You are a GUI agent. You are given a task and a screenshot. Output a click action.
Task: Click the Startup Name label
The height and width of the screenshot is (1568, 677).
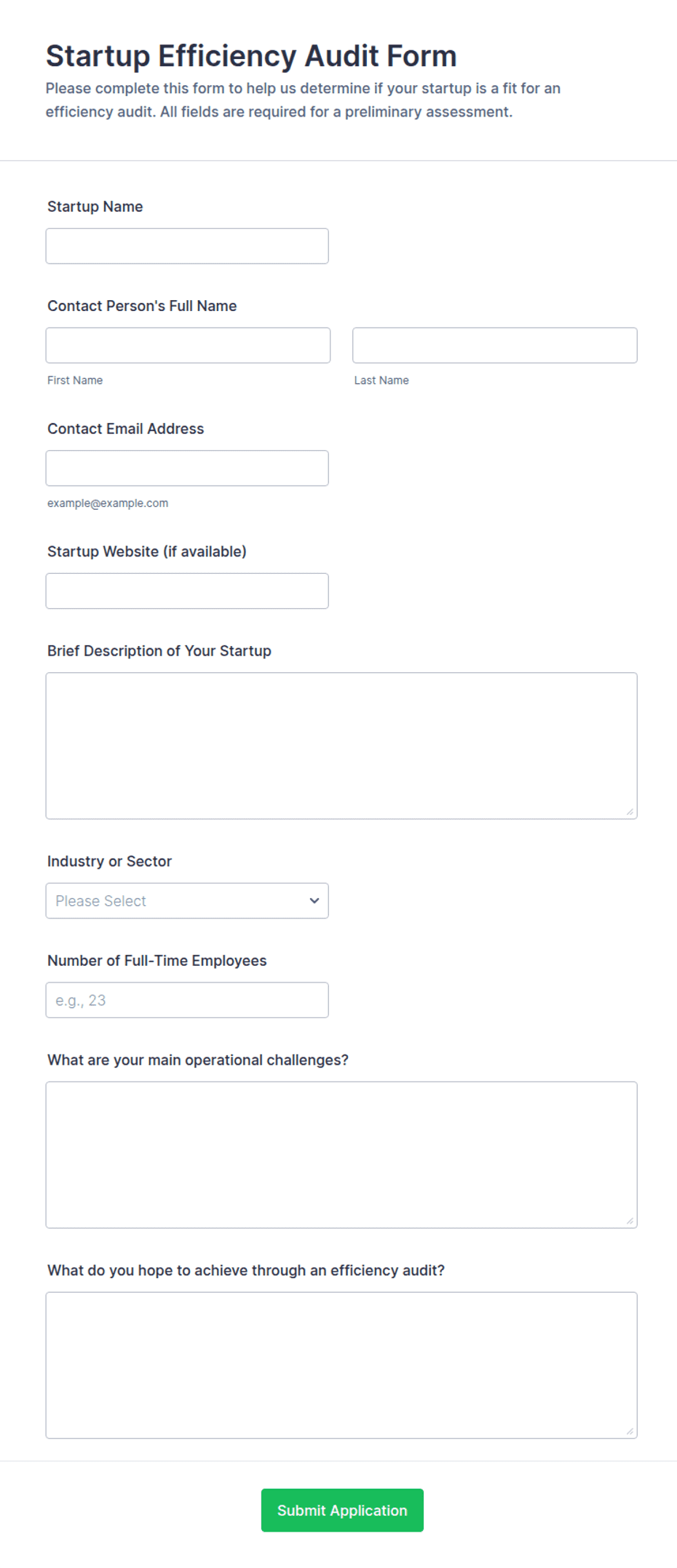click(x=95, y=207)
